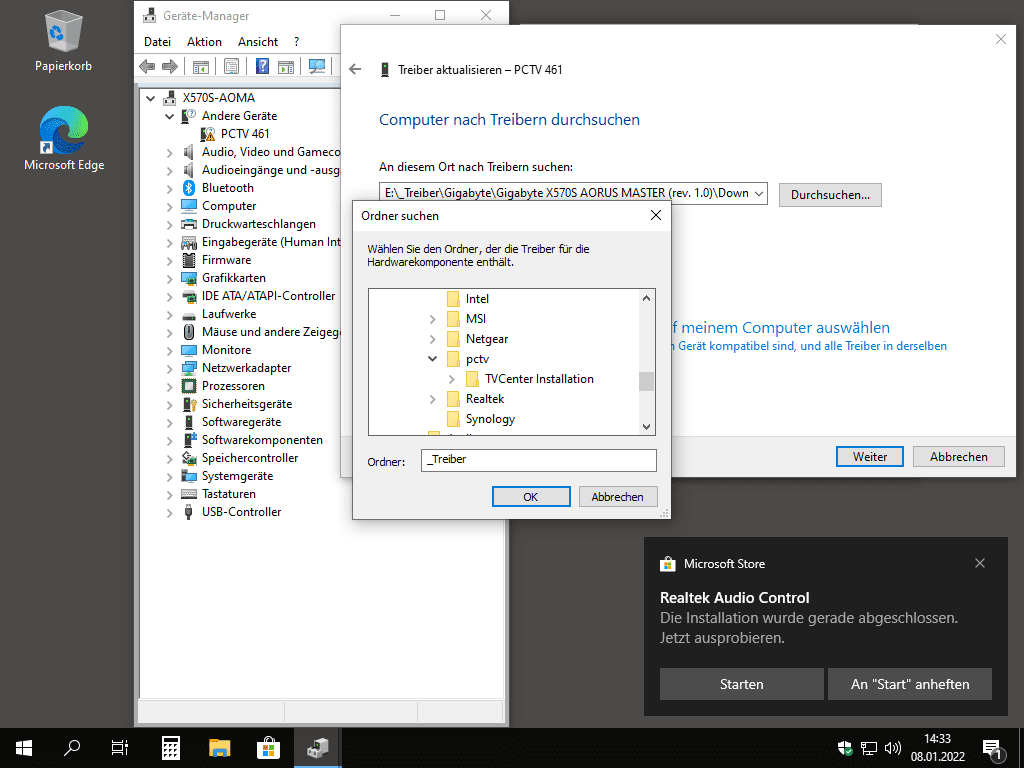Screen dimensions: 1024x768
Task: Click the Monitore icon
Action: coord(189,350)
